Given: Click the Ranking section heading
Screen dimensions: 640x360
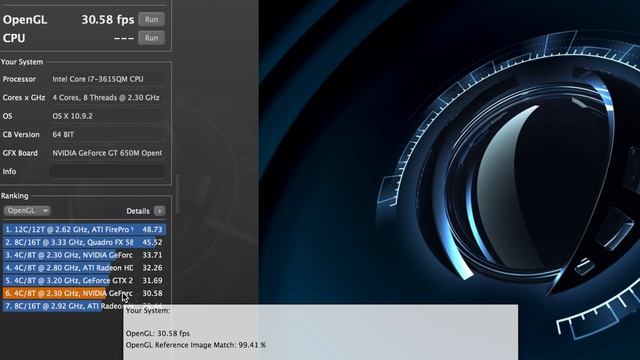Looking at the screenshot, I should [x=15, y=196].
